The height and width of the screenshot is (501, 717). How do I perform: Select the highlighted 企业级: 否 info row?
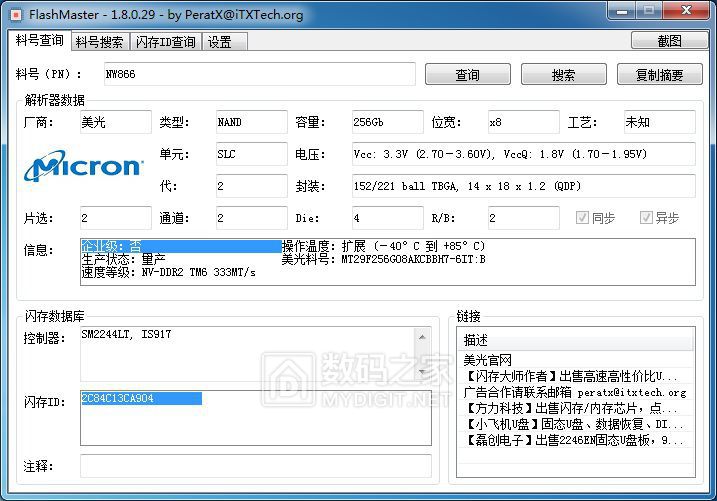[181, 246]
